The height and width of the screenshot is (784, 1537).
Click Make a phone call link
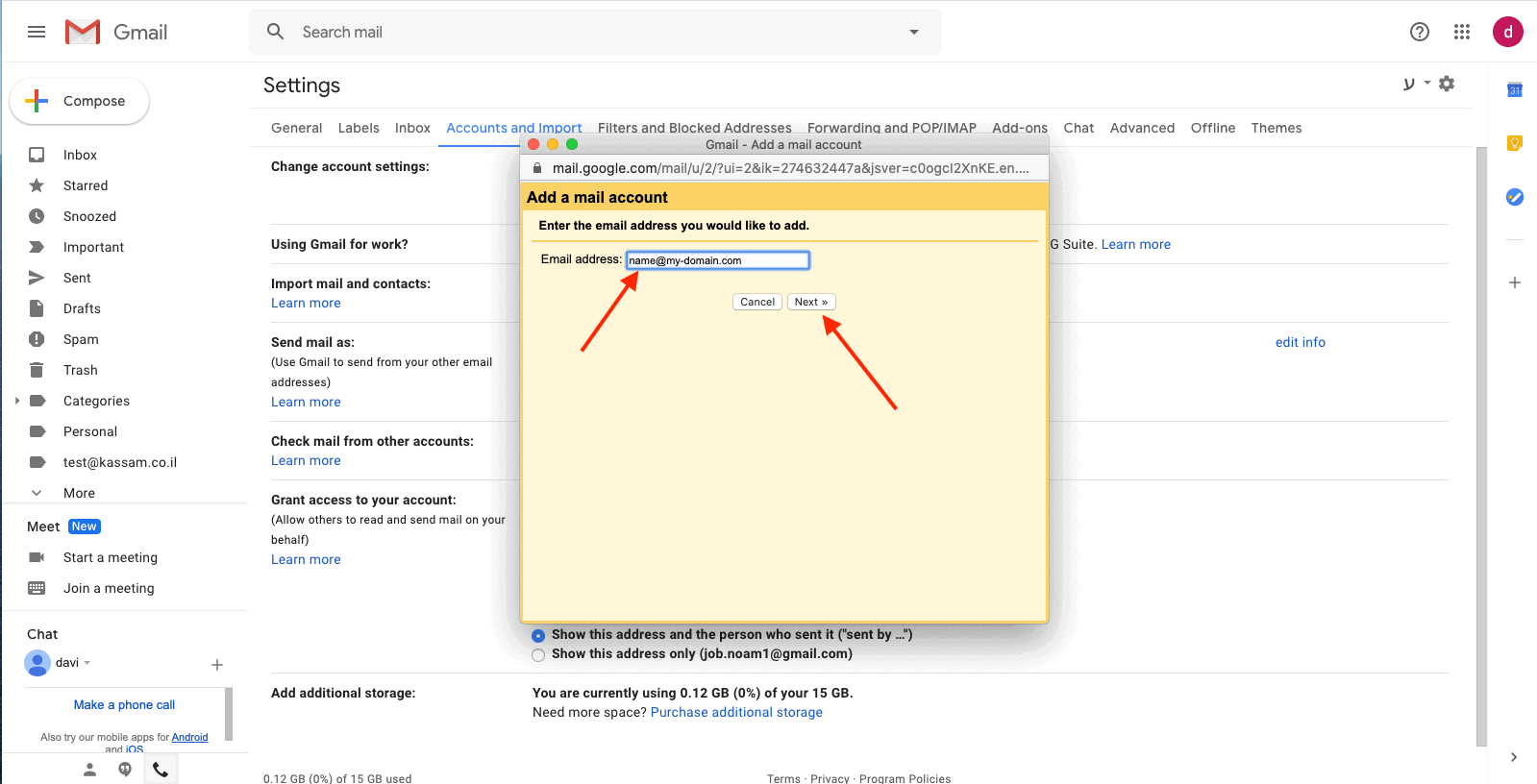[124, 704]
